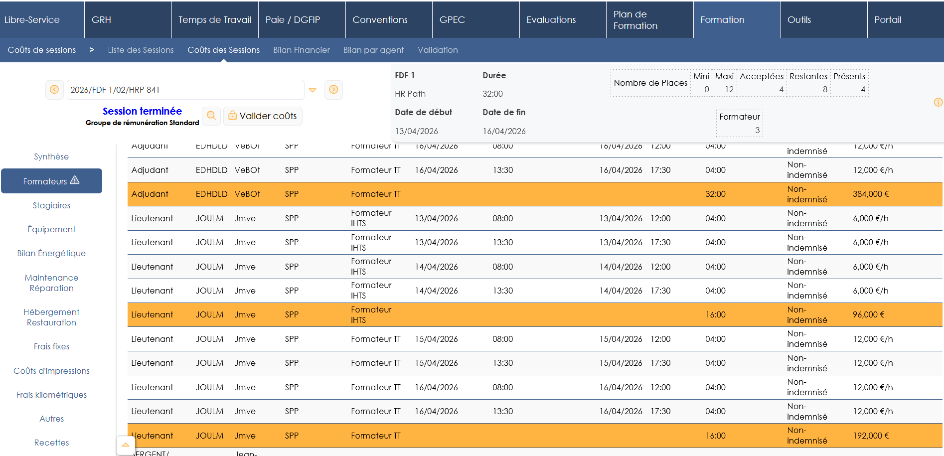Click Groupe de rémunération Standard label
Image resolution: width=944 pixels, height=456 pixels.
click(x=142, y=123)
